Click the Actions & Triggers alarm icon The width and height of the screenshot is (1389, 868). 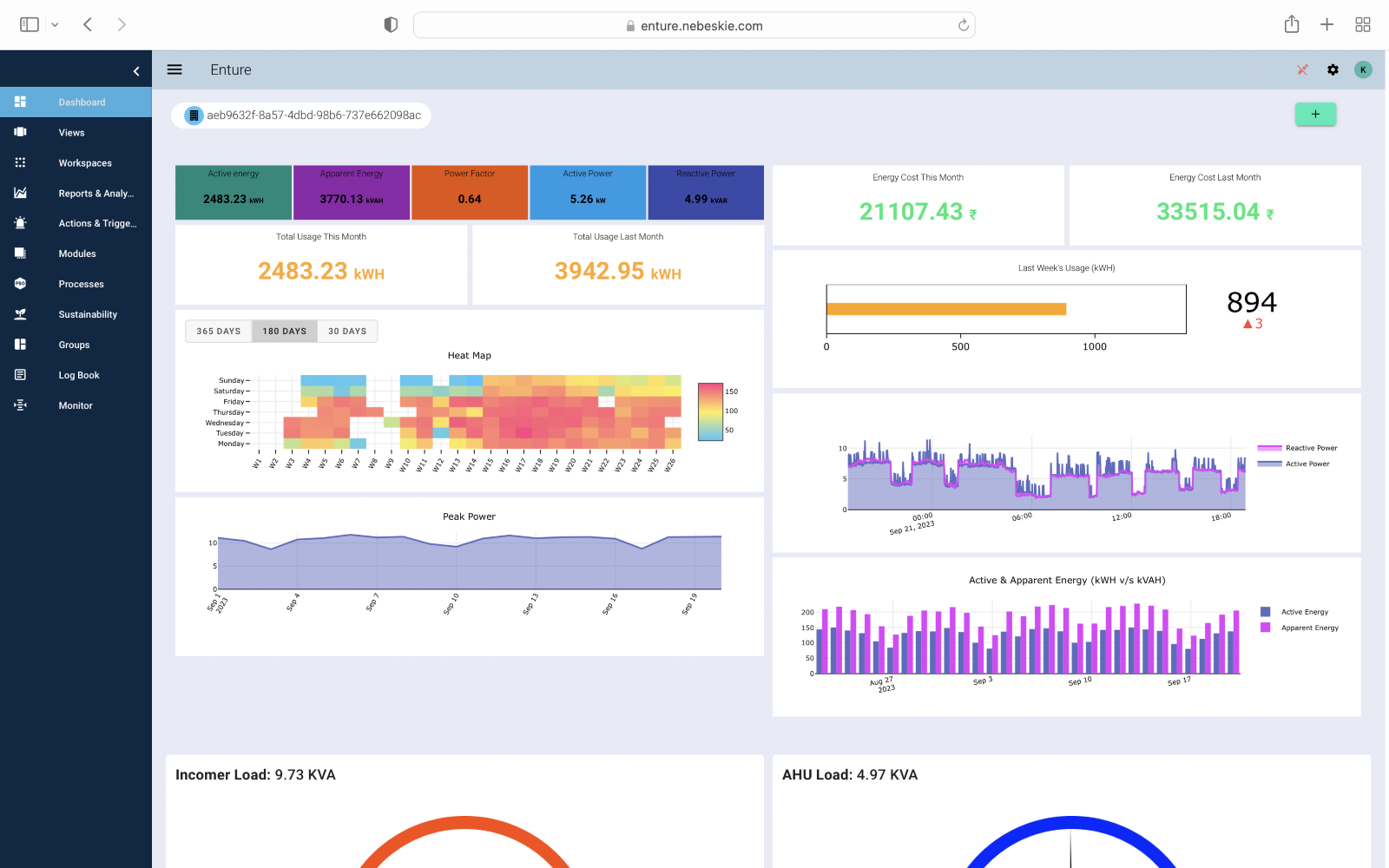[20, 223]
